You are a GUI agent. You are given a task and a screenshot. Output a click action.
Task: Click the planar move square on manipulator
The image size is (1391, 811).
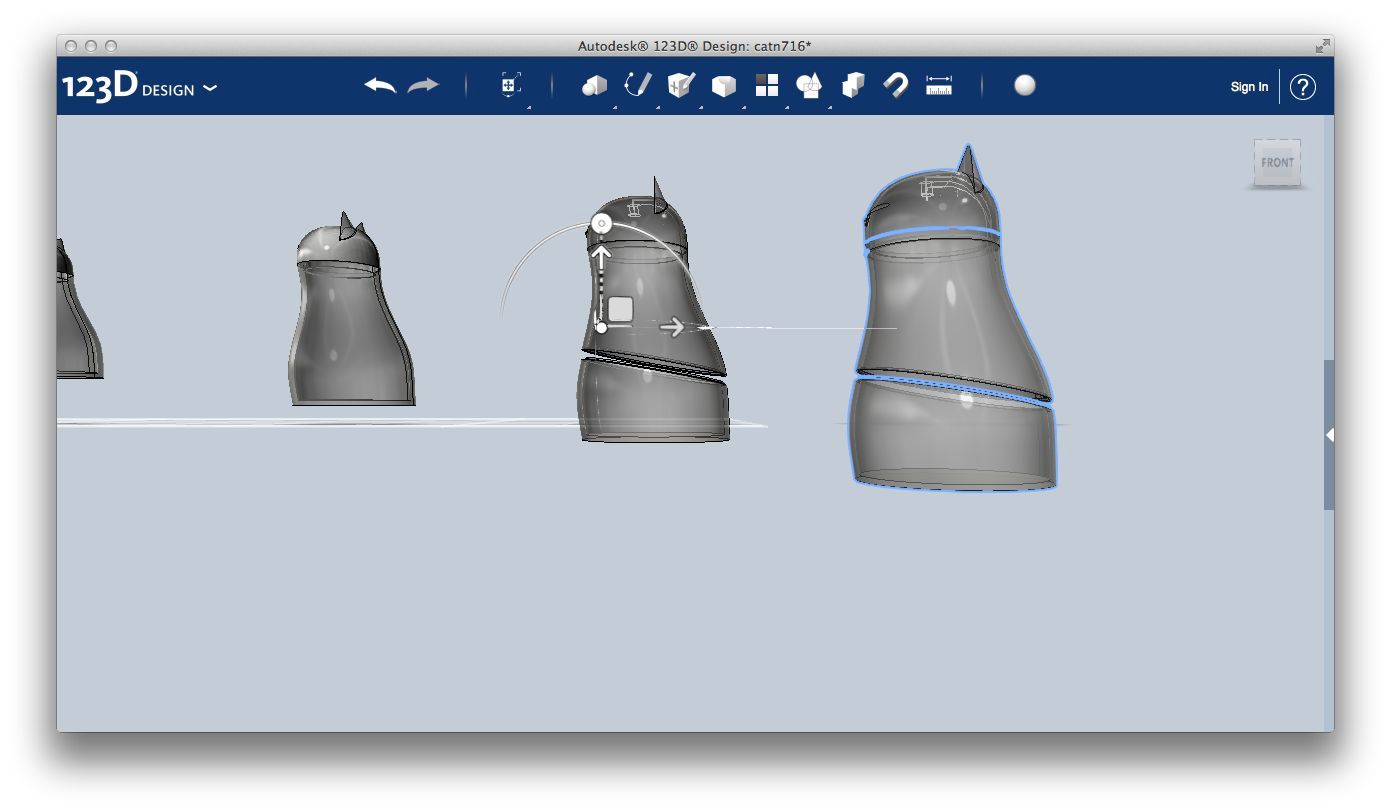(x=621, y=309)
